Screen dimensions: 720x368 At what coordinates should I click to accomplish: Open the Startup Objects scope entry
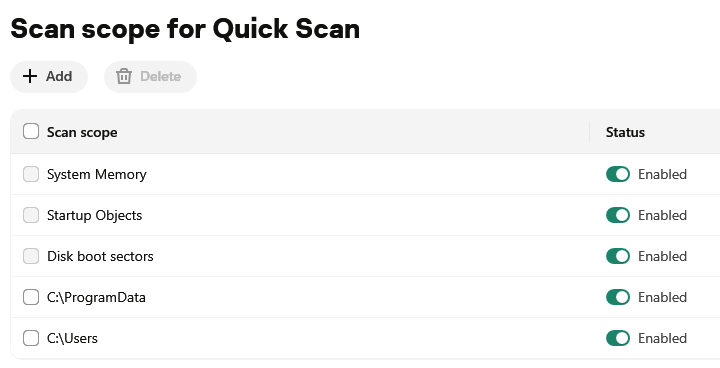(x=94, y=215)
